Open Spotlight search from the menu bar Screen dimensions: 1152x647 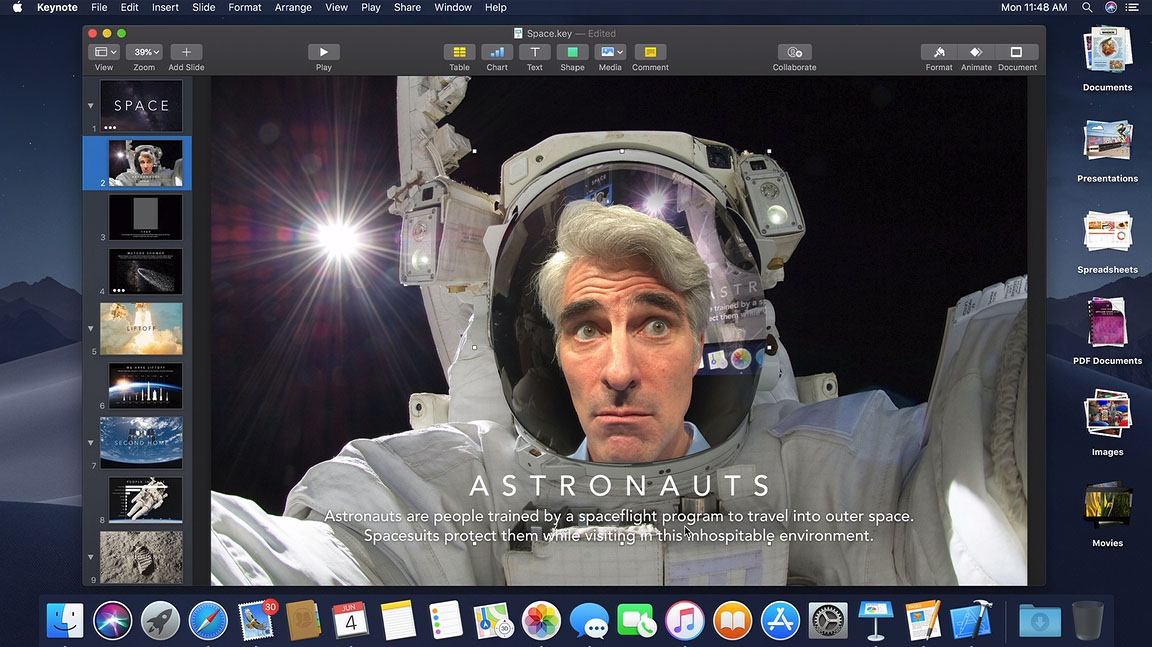pyautogui.click(x=1086, y=7)
